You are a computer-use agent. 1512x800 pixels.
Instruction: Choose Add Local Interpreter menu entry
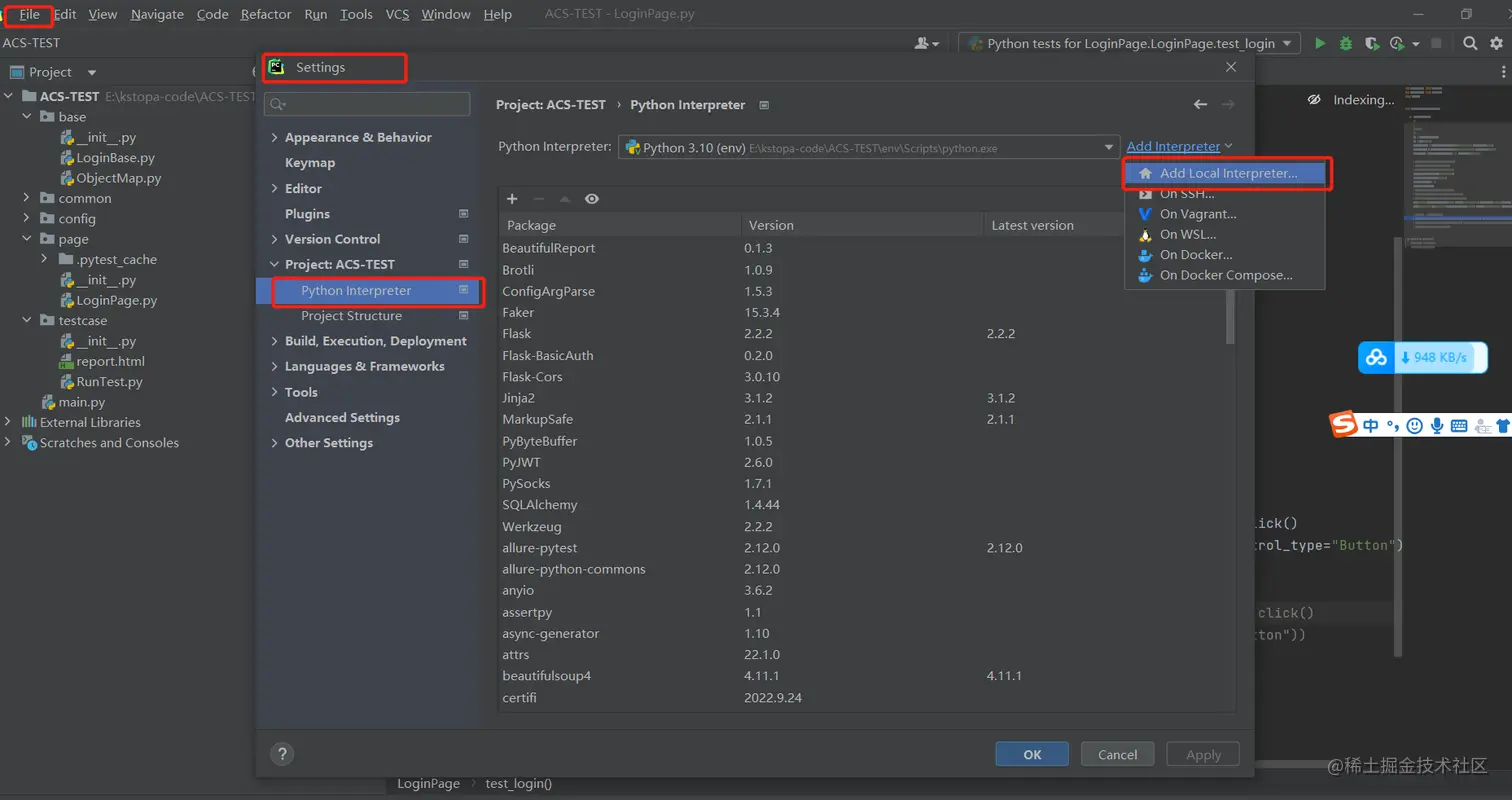(1225, 173)
